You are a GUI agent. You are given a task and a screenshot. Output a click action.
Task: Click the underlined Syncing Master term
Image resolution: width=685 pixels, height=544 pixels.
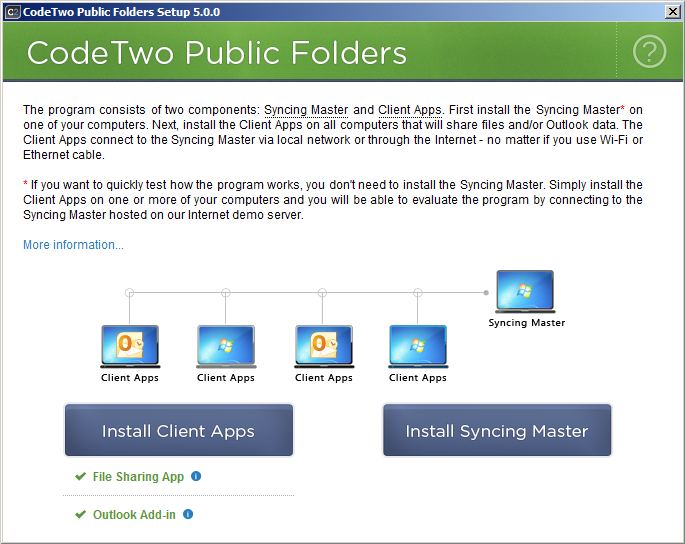pos(306,110)
